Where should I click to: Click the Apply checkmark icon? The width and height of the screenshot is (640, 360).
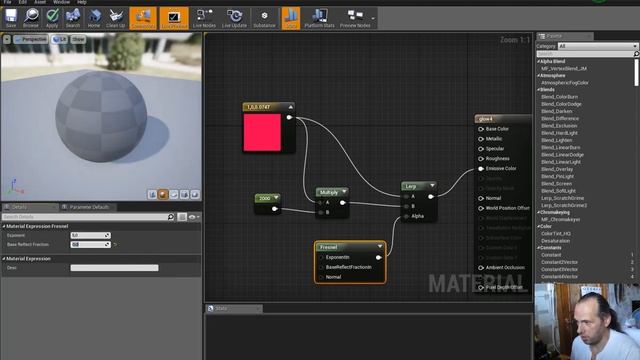[x=52, y=18]
